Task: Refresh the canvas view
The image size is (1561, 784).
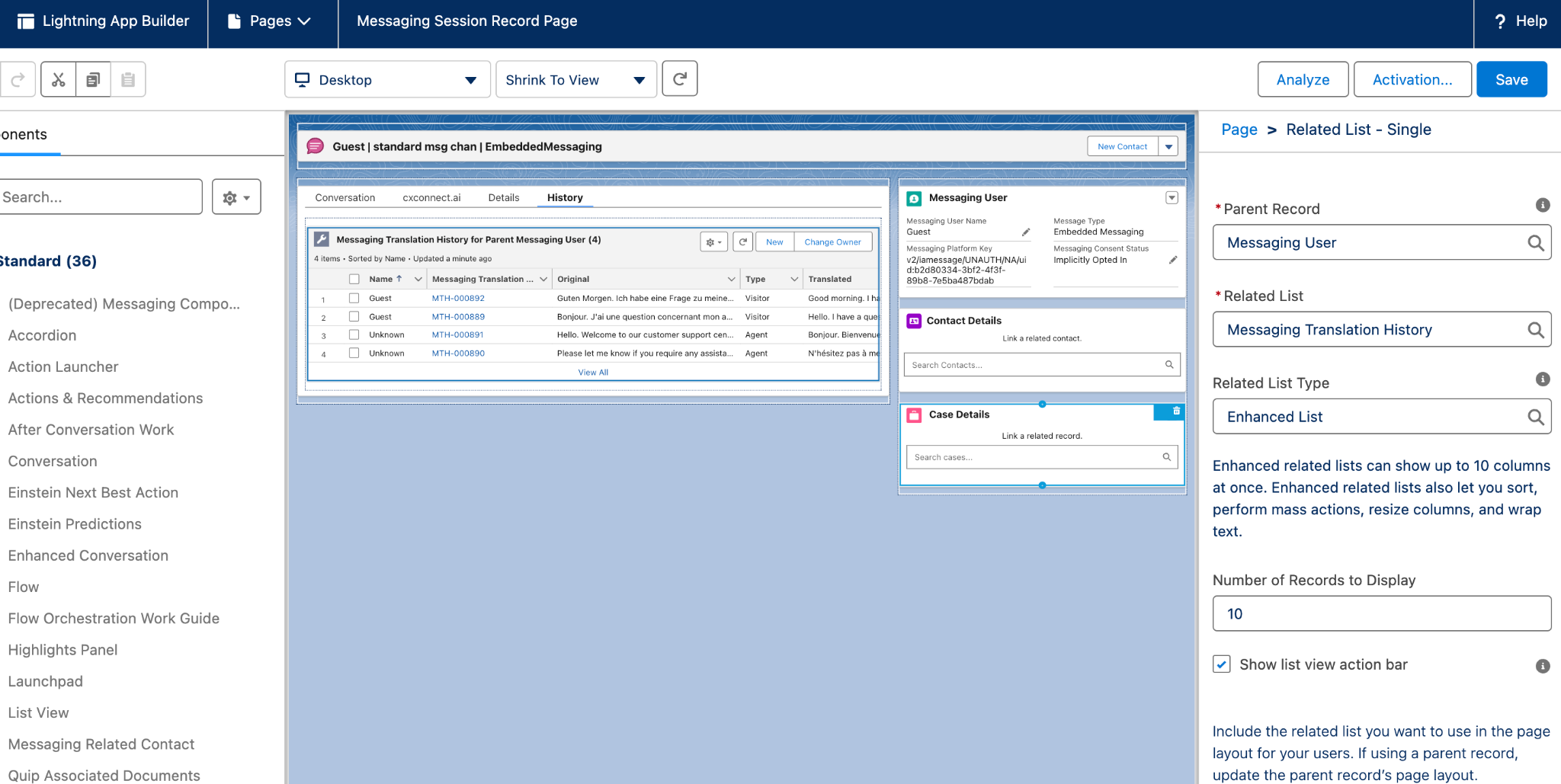Action: (x=680, y=78)
